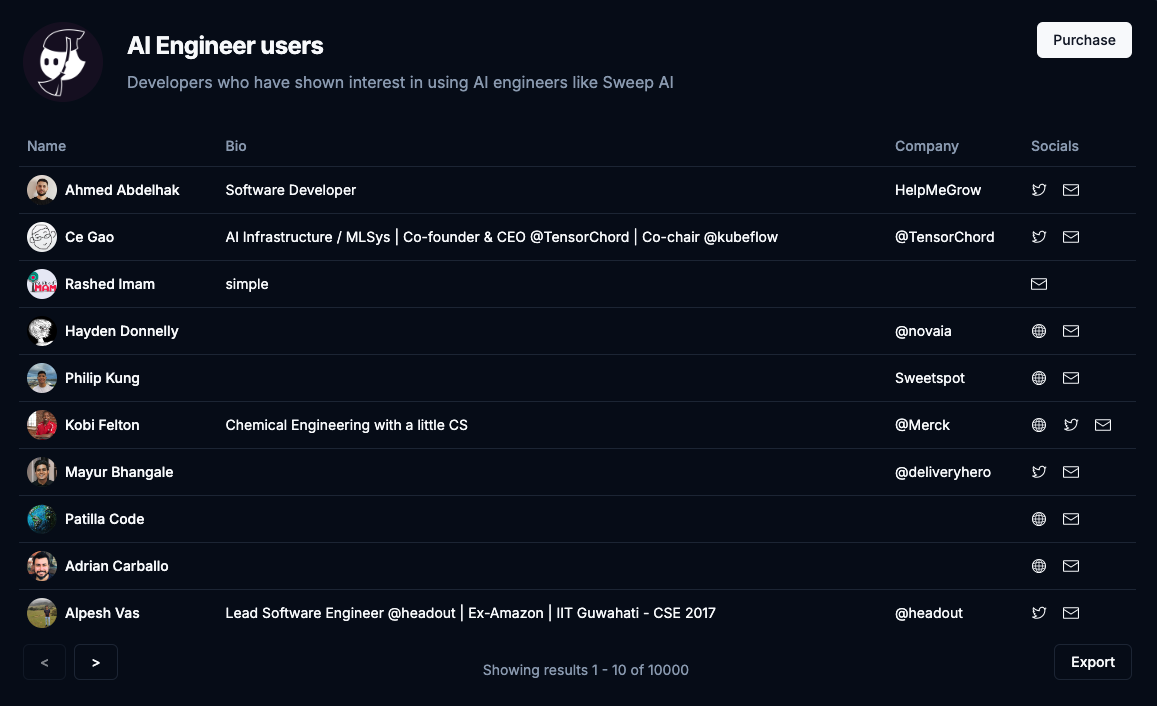Open Ce Gao's Twitter icon
Image resolution: width=1157 pixels, height=706 pixels.
click(x=1039, y=237)
